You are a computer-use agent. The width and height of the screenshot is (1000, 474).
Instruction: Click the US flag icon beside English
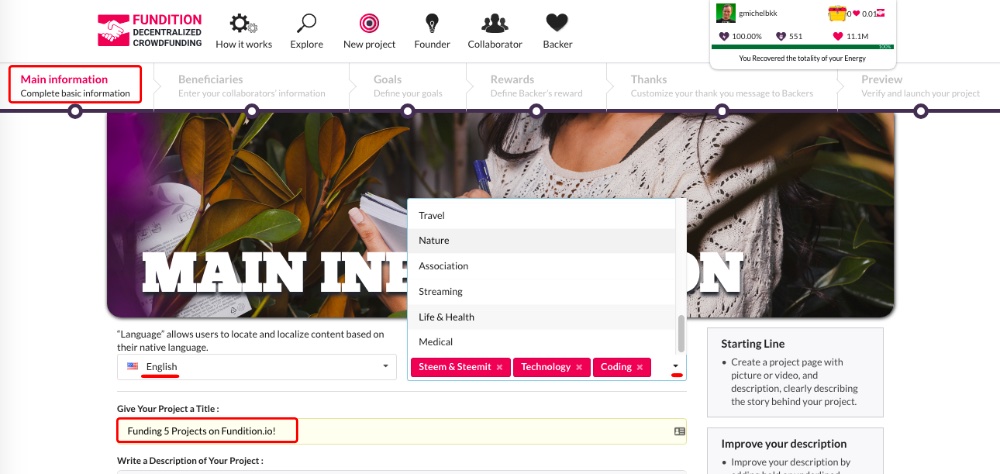point(133,366)
